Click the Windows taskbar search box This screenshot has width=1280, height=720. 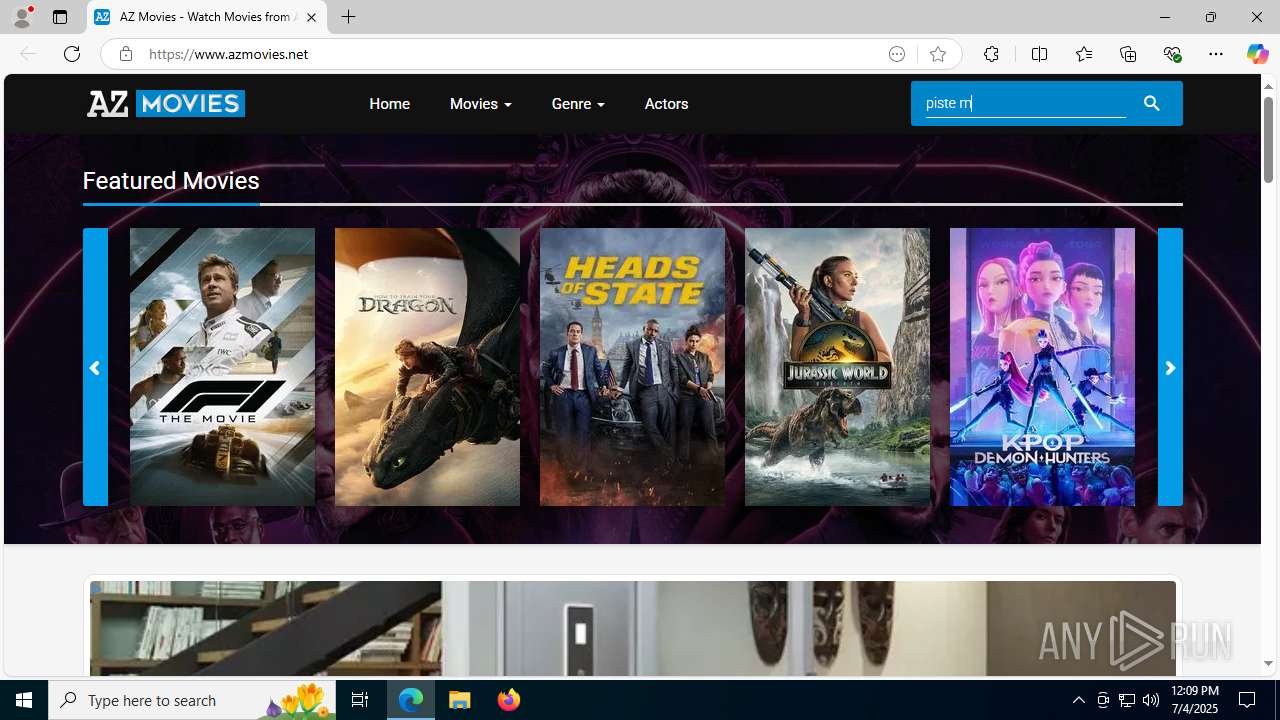(x=192, y=700)
